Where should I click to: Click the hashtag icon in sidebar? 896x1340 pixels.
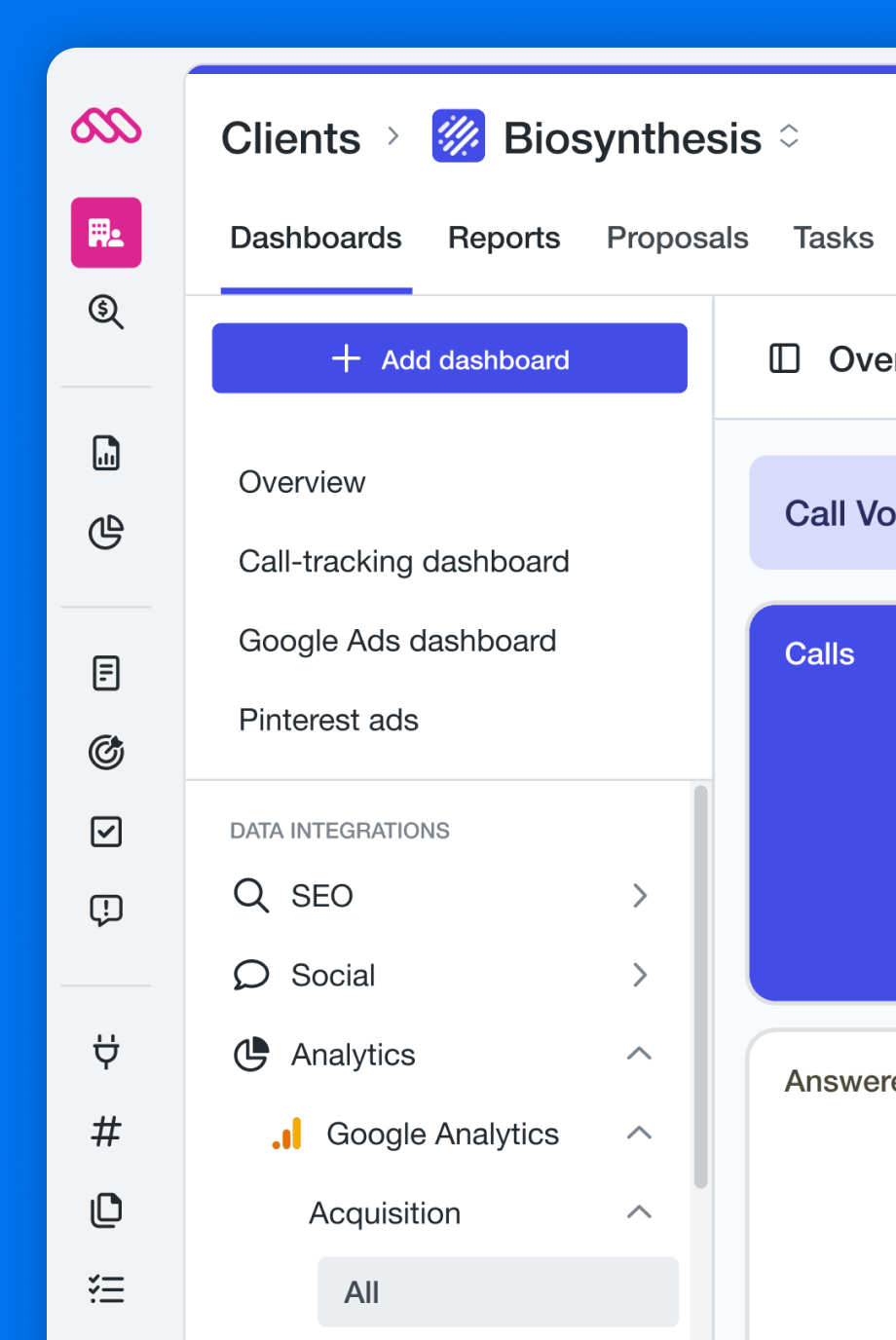(x=106, y=1132)
